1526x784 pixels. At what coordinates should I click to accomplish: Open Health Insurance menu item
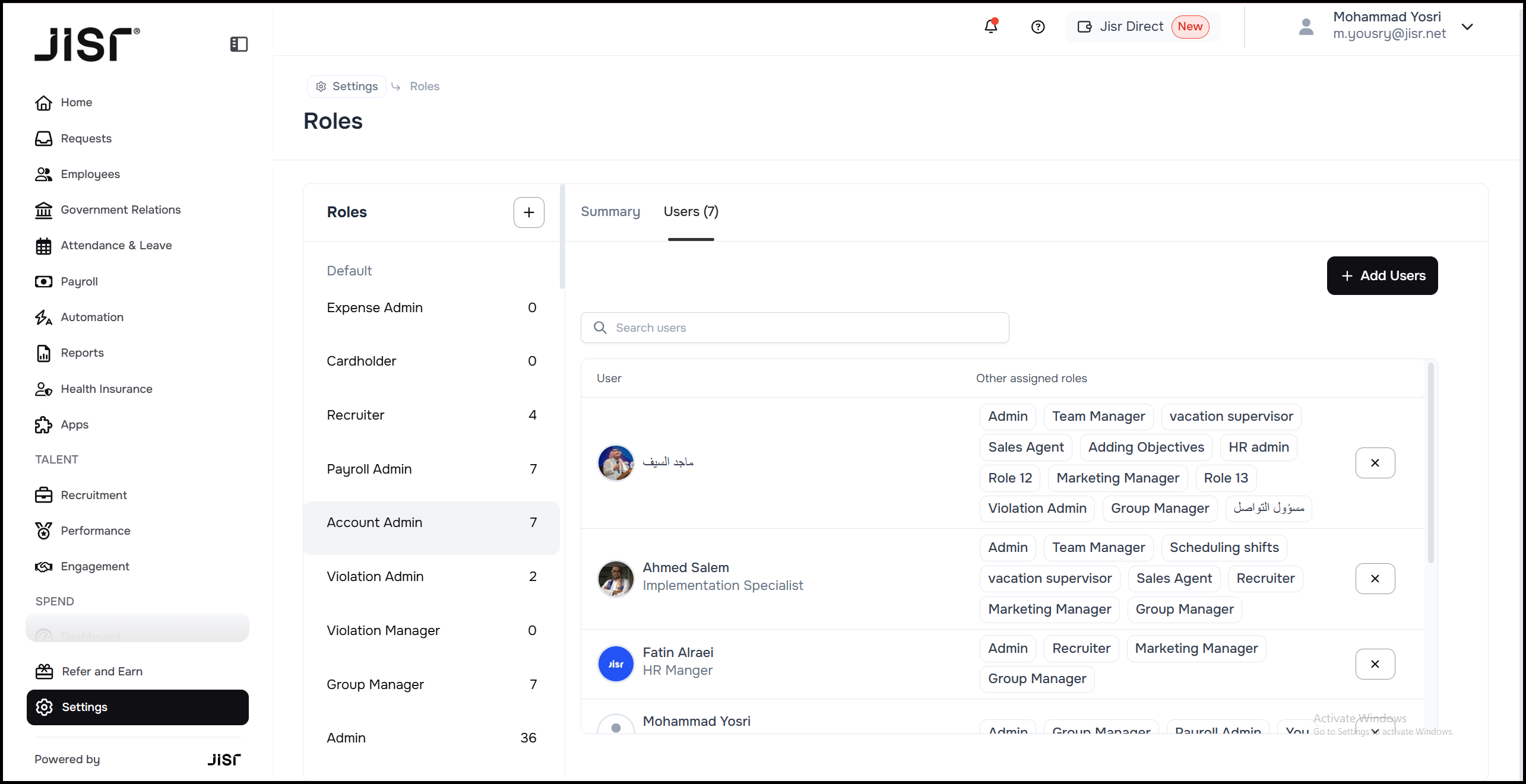click(106, 389)
